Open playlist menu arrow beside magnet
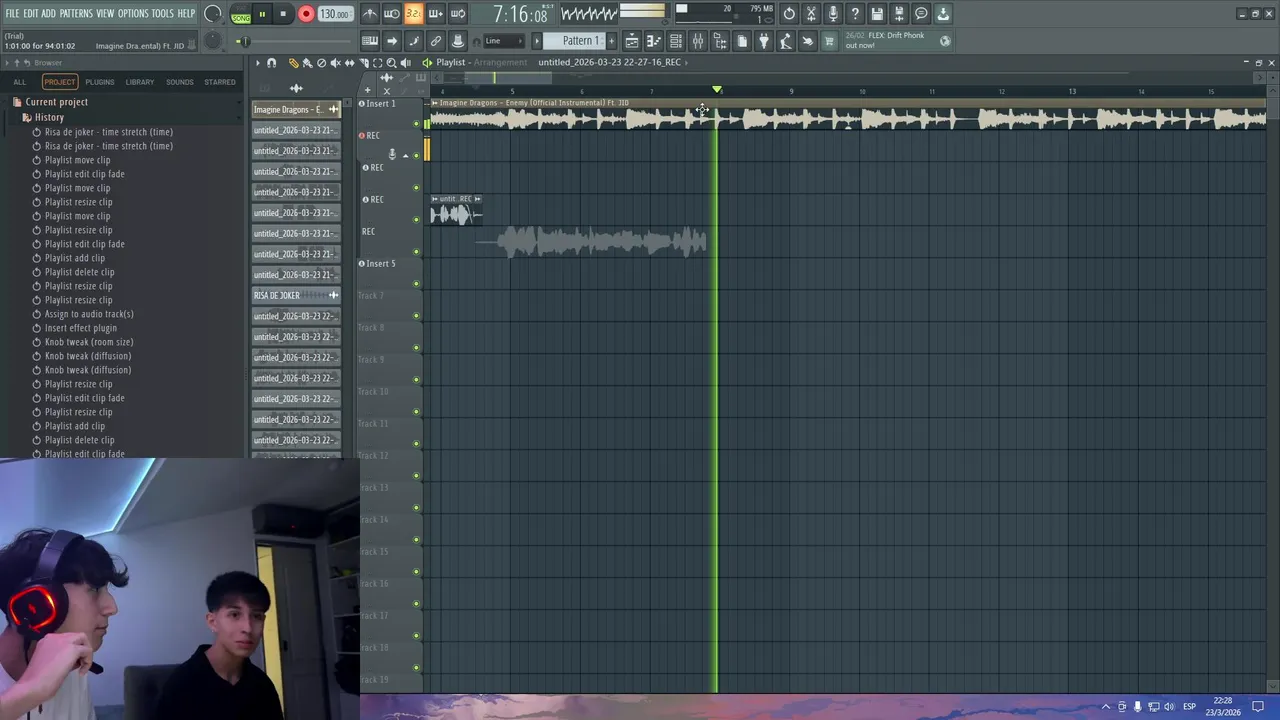Image resolution: width=1280 pixels, height=720 pixels. (x=257, y=63)
